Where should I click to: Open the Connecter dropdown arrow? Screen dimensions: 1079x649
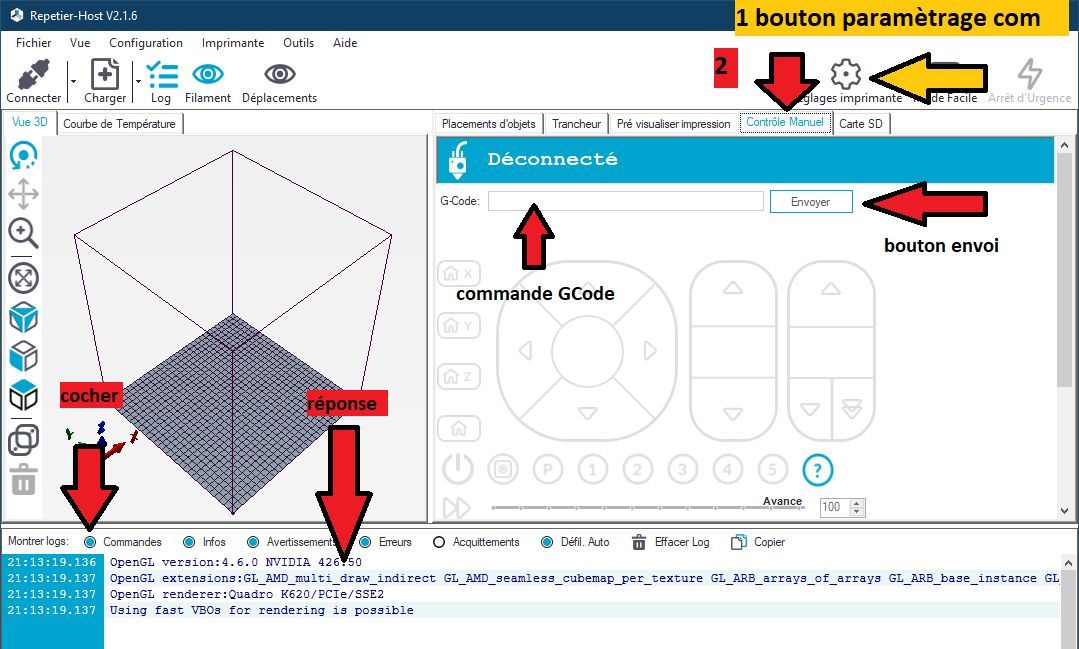click(73, 81)
